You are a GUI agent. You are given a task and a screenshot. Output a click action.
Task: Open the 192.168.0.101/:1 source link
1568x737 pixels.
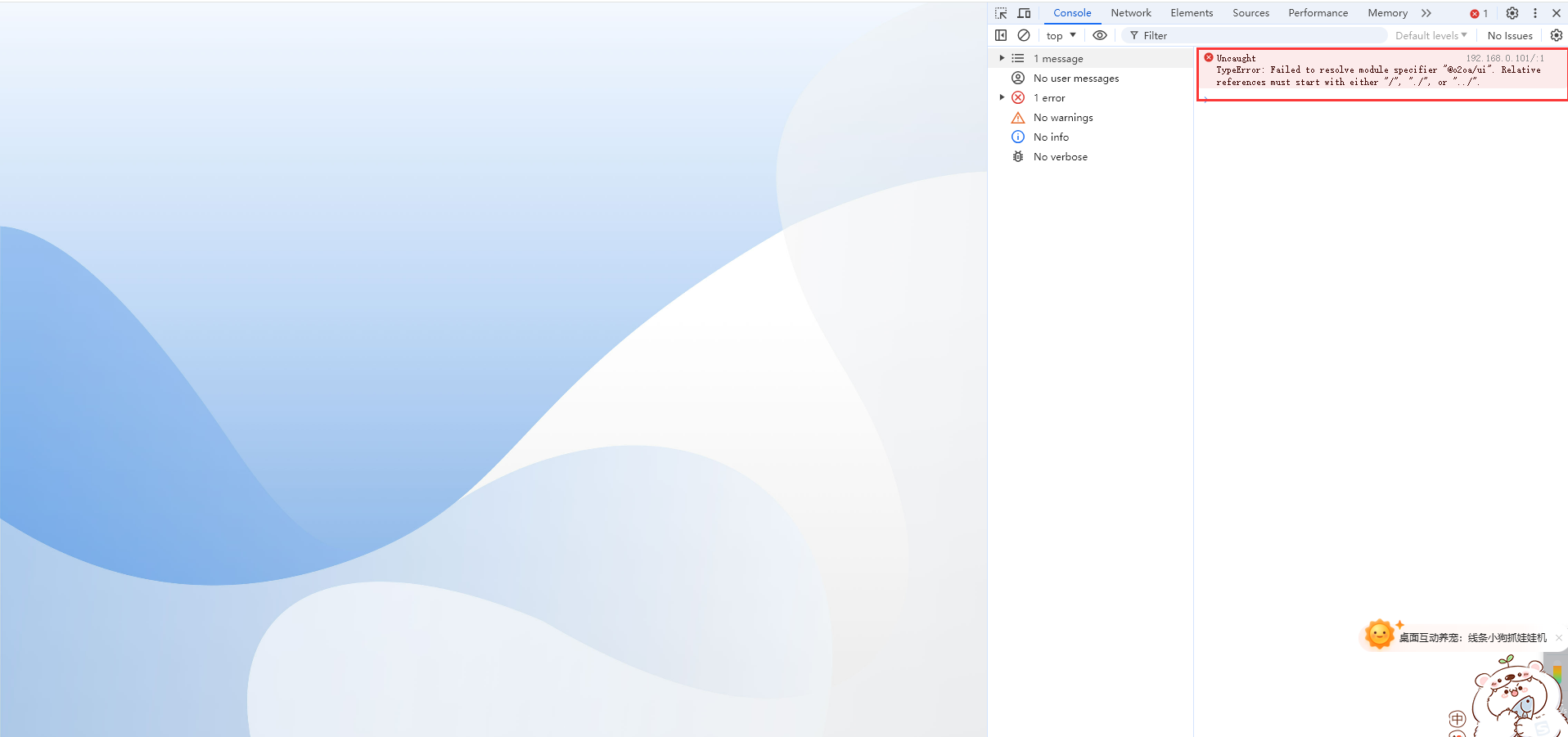(x=1504, y=58)
